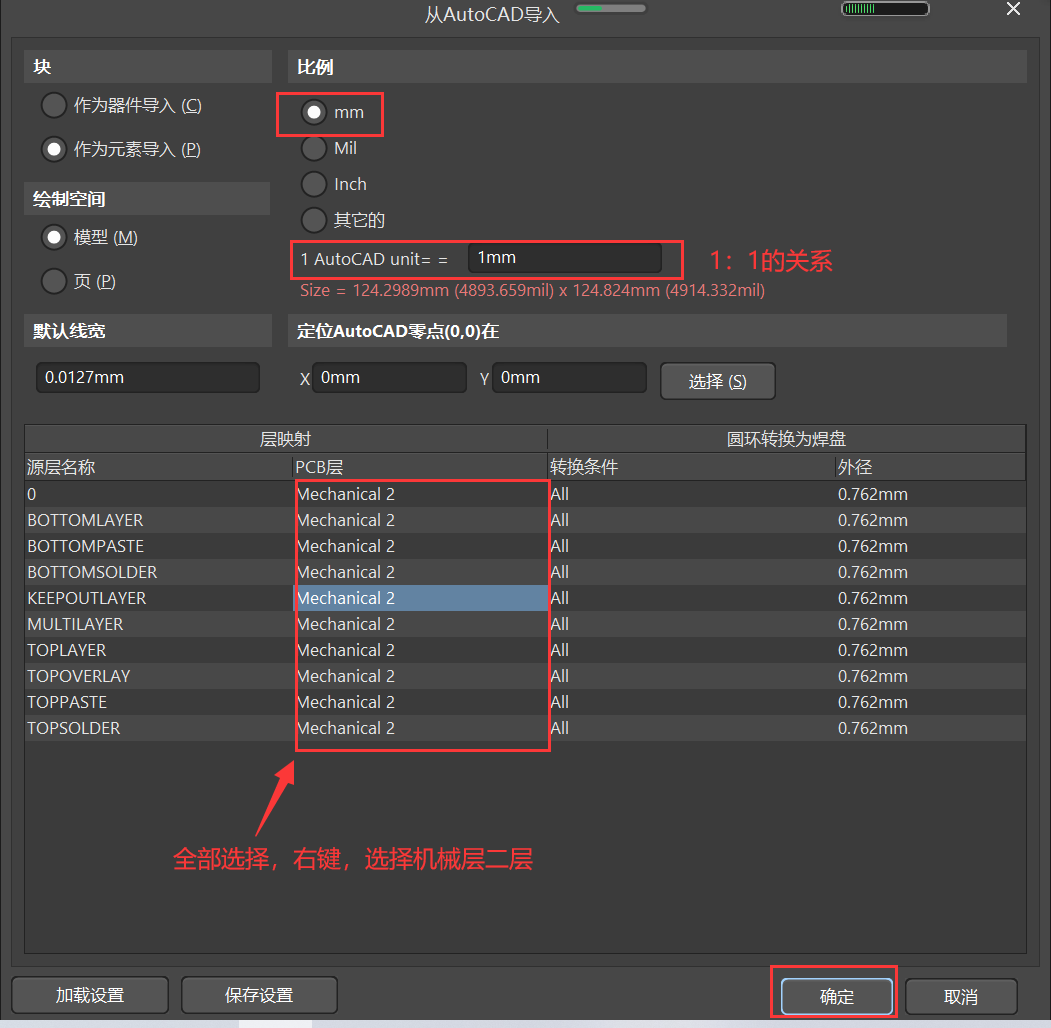The image size is (1051, 1028).
Task: Open PCB layer cell for BOTTOMSOLDER
Action: [x=420, y=572]
